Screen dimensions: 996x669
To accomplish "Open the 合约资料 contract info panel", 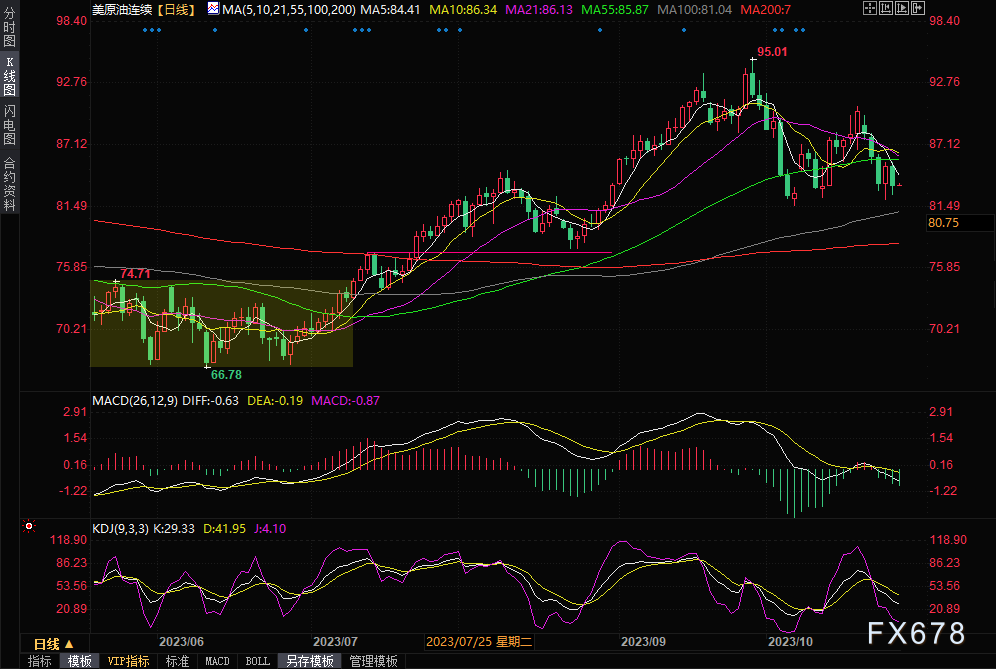I will tap(9, 183).
